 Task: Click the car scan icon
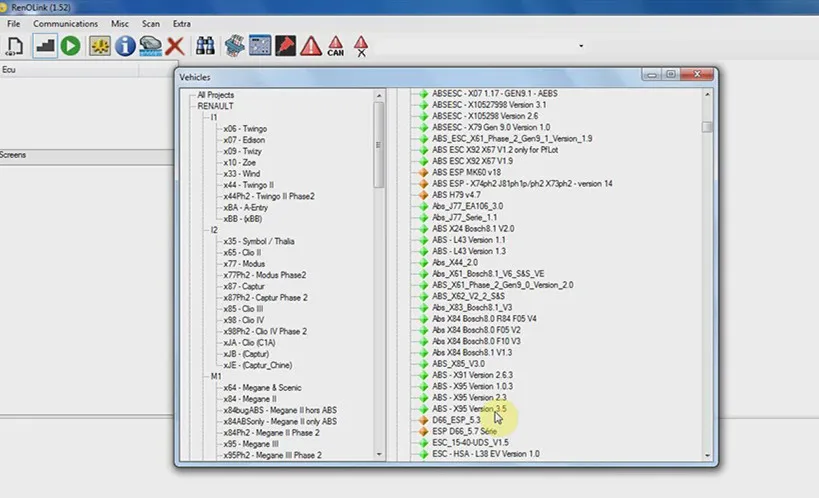pyautogui.click(x=150, y=46)
